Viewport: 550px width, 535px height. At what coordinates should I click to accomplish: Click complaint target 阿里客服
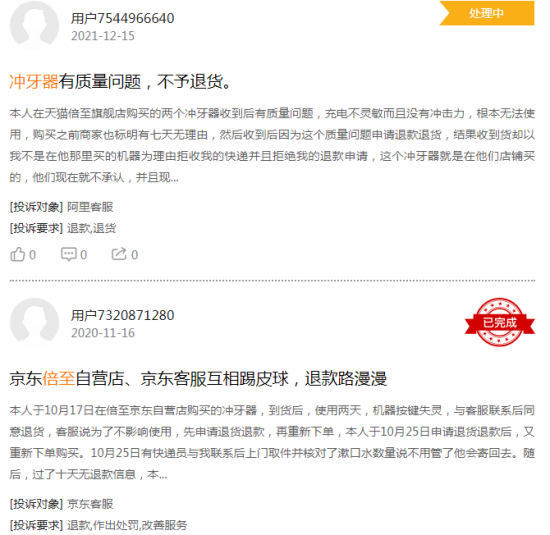click(x=90, y=207)
